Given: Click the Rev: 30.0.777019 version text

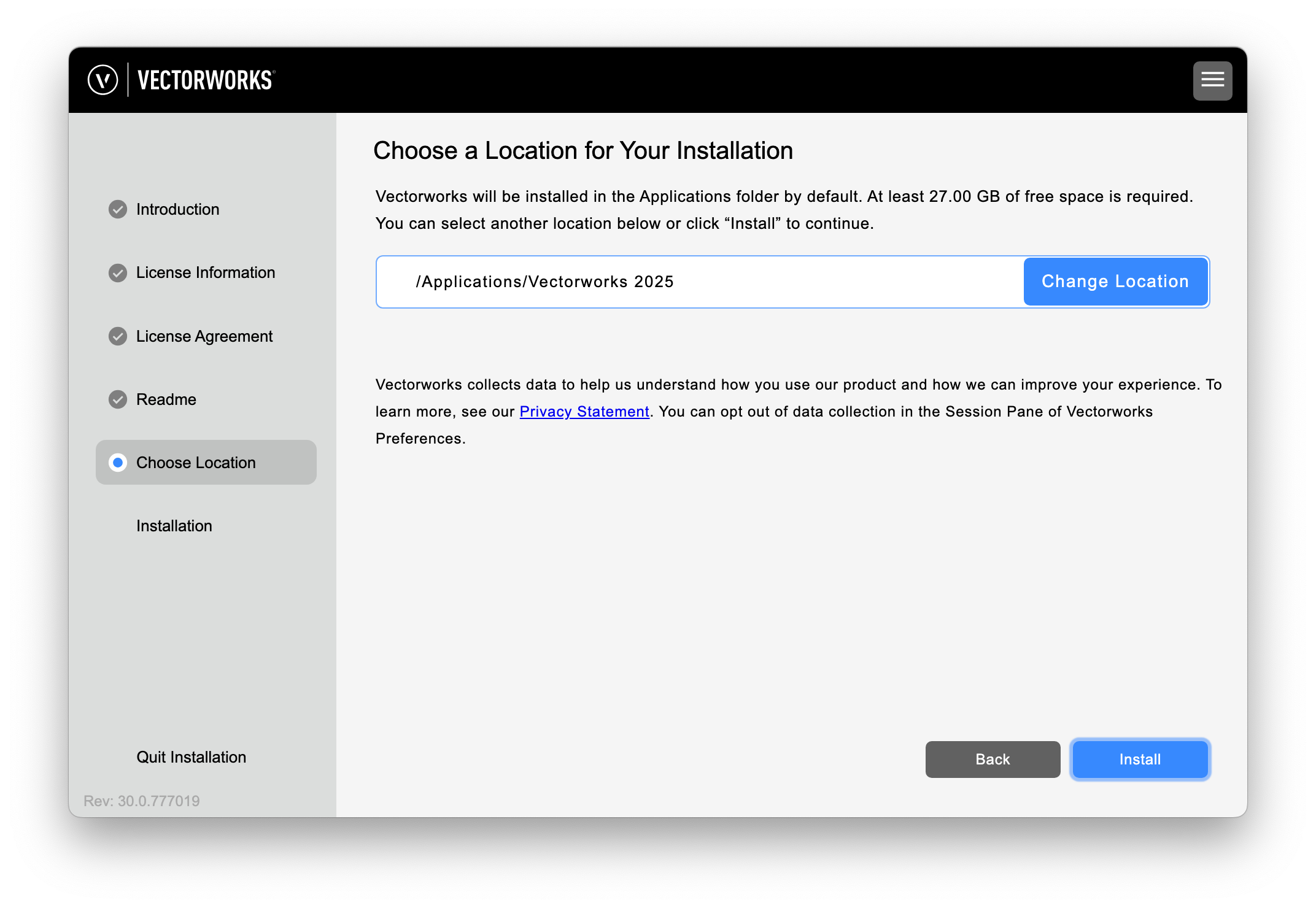Looking at the screenshot, I should 142,801.
